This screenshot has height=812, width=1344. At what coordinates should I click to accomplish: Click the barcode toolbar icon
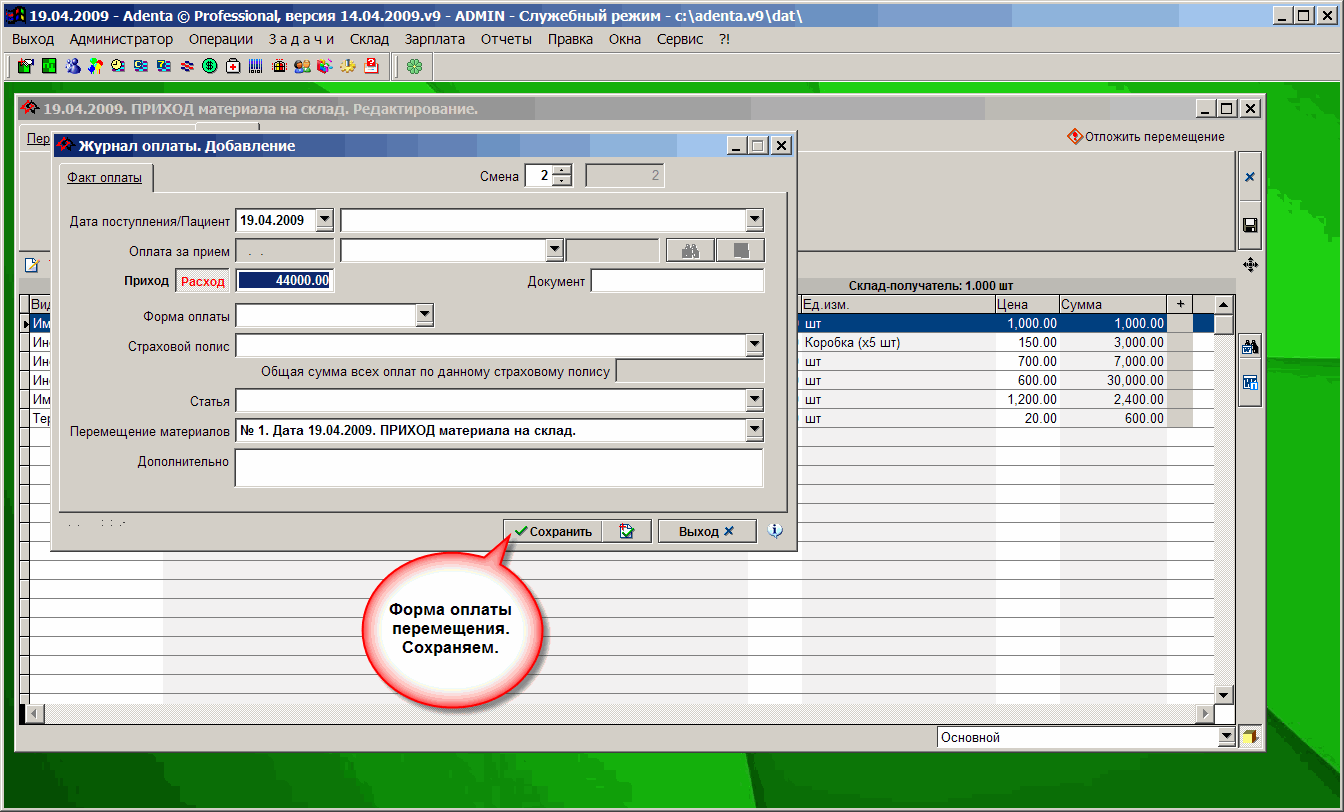tap(256, 67)
